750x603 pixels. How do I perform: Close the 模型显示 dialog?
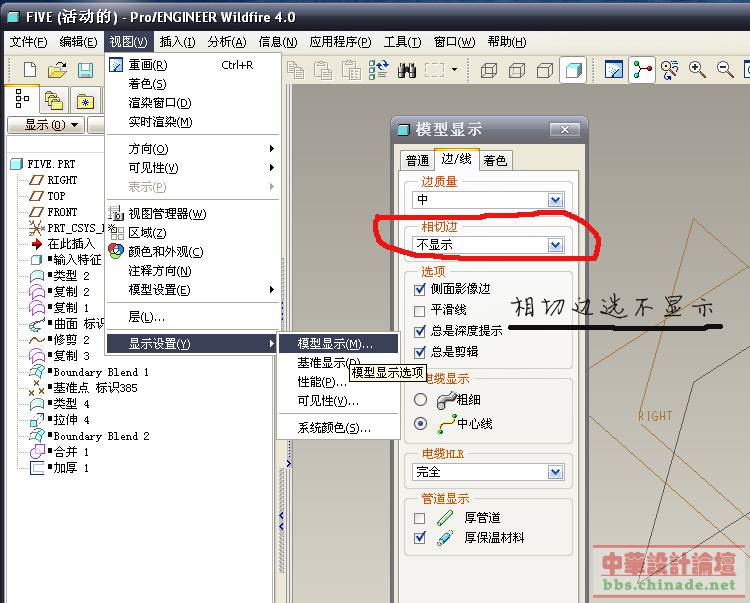(x=565, y=130)
